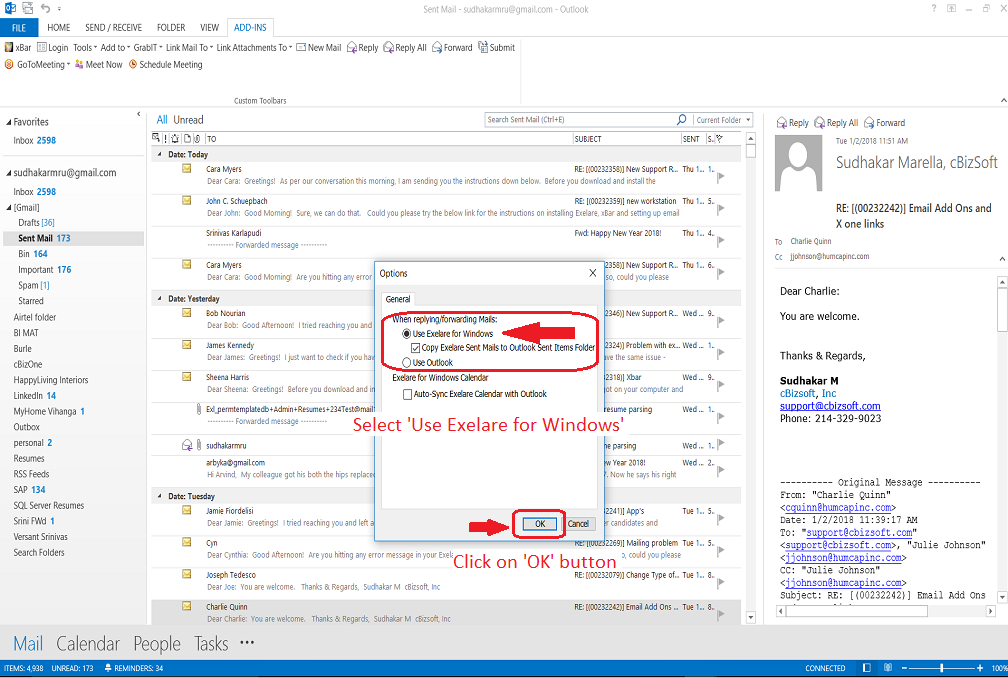1008x678 pixels.
Task: Open Link Attachments To dropdown
Action: (x=254, y=48)
